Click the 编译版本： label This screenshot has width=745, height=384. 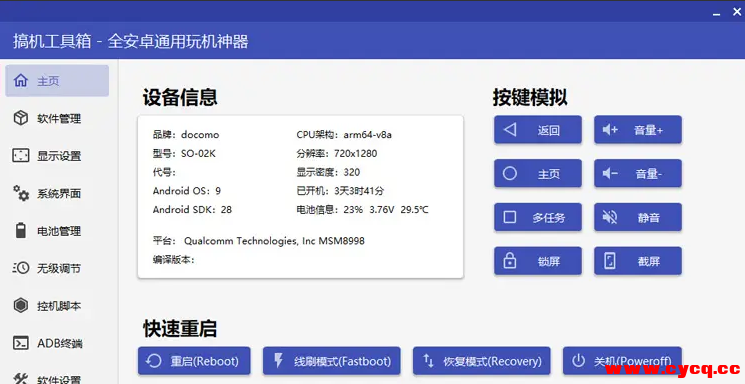point(173,259)
